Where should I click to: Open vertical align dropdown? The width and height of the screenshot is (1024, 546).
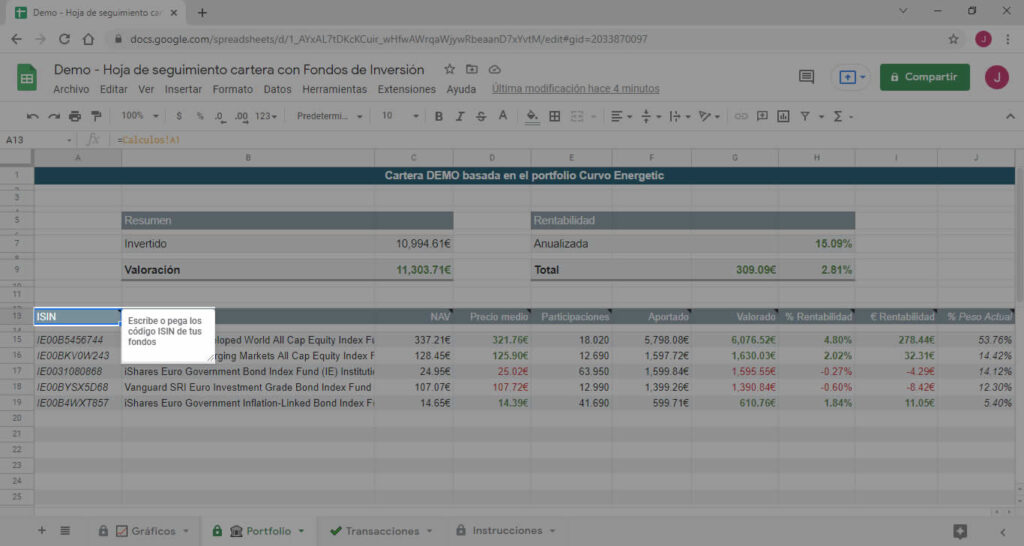tap(651, 116)
